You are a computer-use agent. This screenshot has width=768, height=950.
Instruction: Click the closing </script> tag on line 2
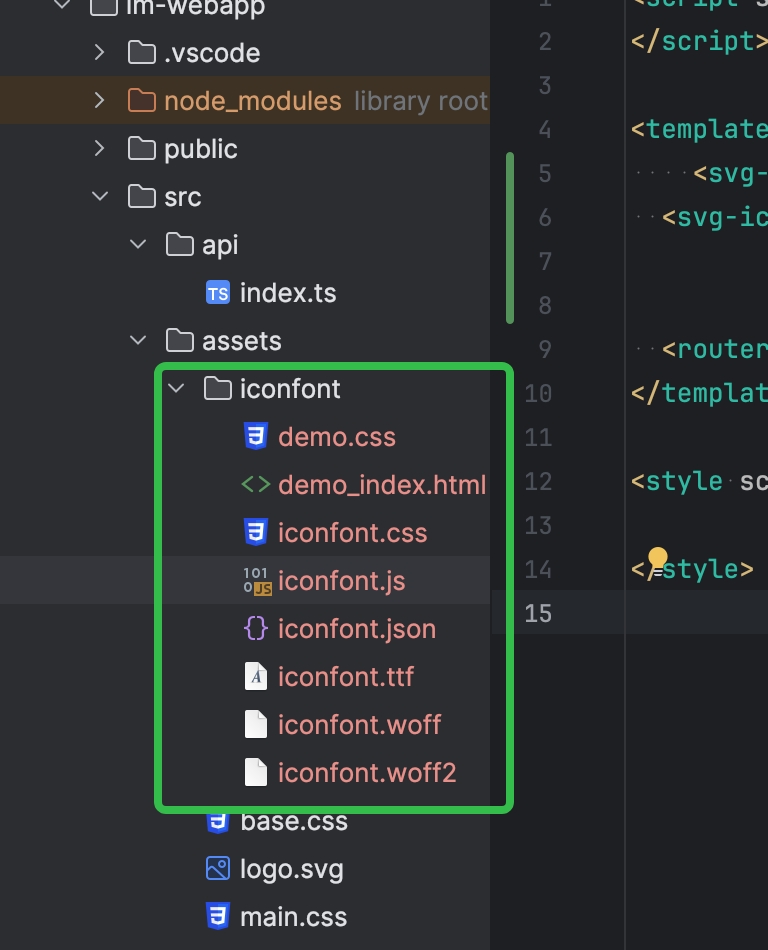click(x=699, y=41)
